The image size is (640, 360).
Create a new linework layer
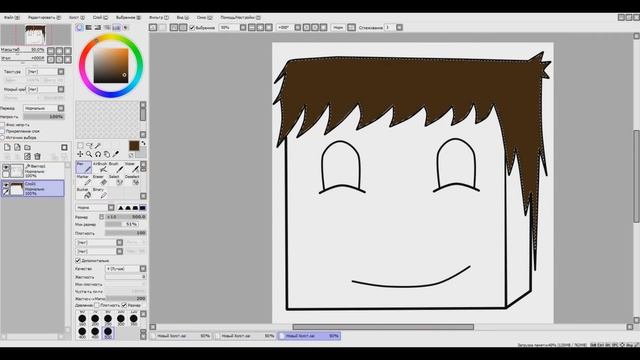coord(17,147)
